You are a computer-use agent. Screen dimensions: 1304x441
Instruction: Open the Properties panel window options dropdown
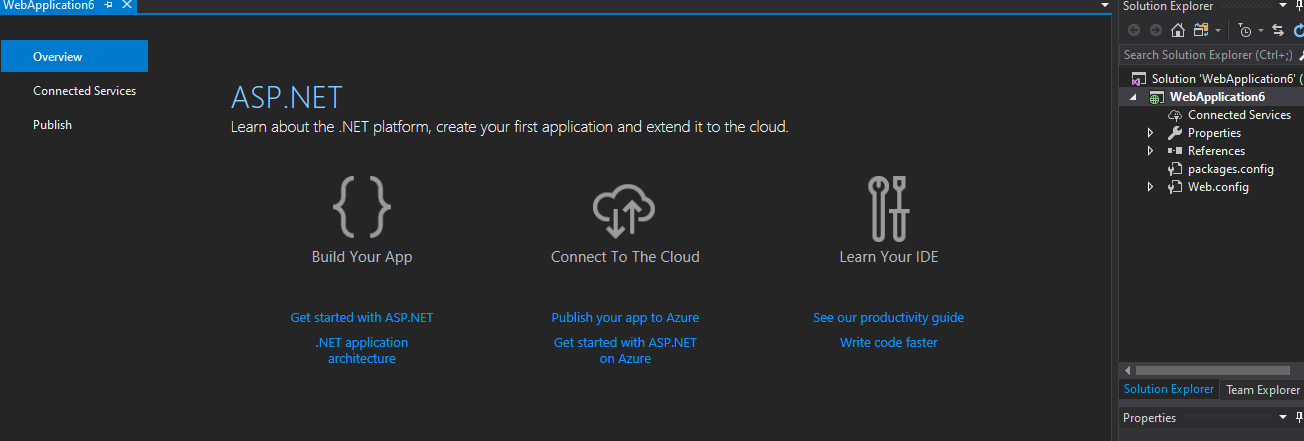click(x=1283, y=418)
